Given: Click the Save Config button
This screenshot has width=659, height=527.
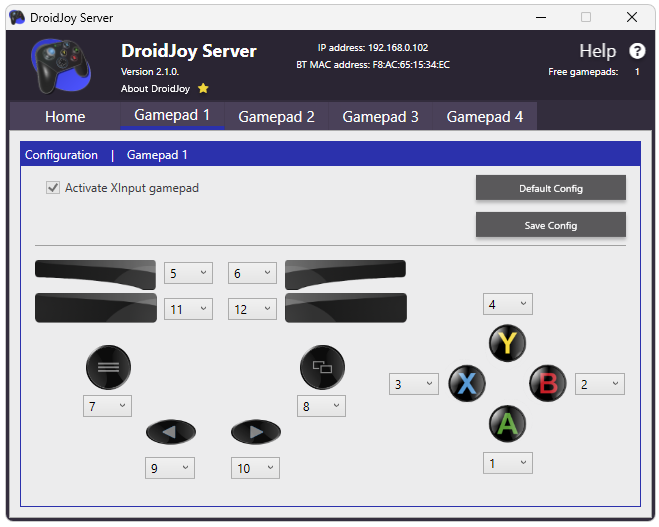Looking at the screenshot, I should tap(551, 225).
